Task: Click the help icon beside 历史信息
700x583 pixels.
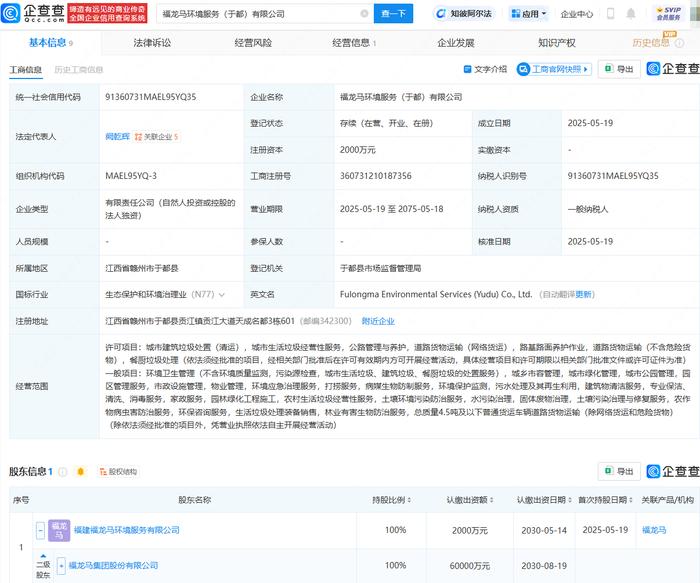Action: pyautogui.click(x=679, y=43)
